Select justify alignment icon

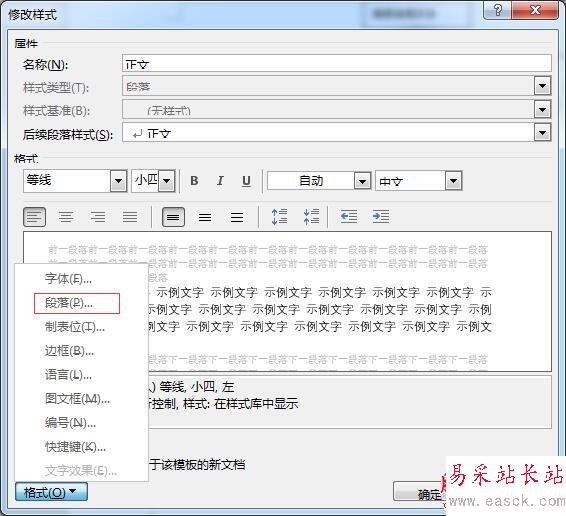coord(130,217)
